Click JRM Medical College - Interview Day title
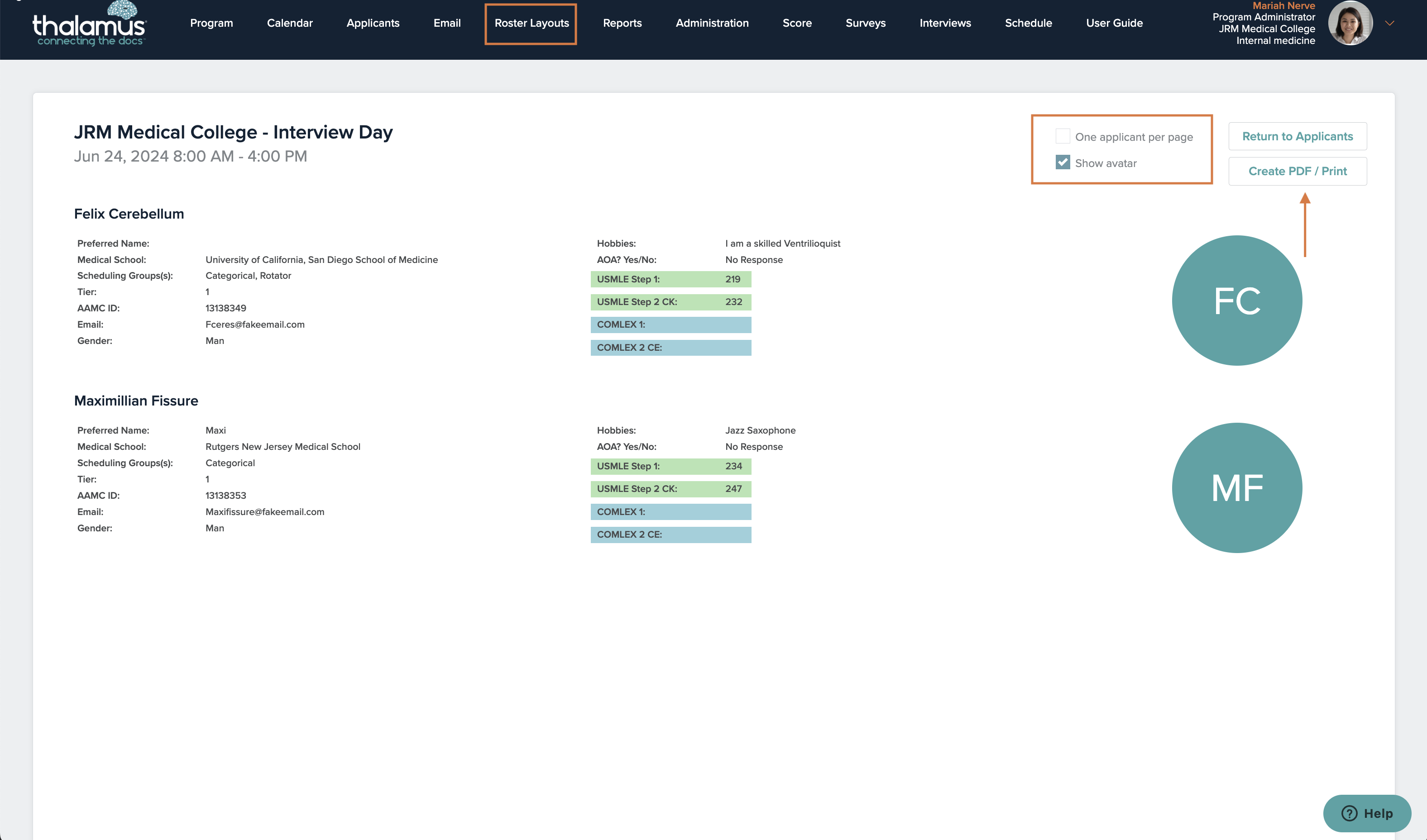 point(233,132)
